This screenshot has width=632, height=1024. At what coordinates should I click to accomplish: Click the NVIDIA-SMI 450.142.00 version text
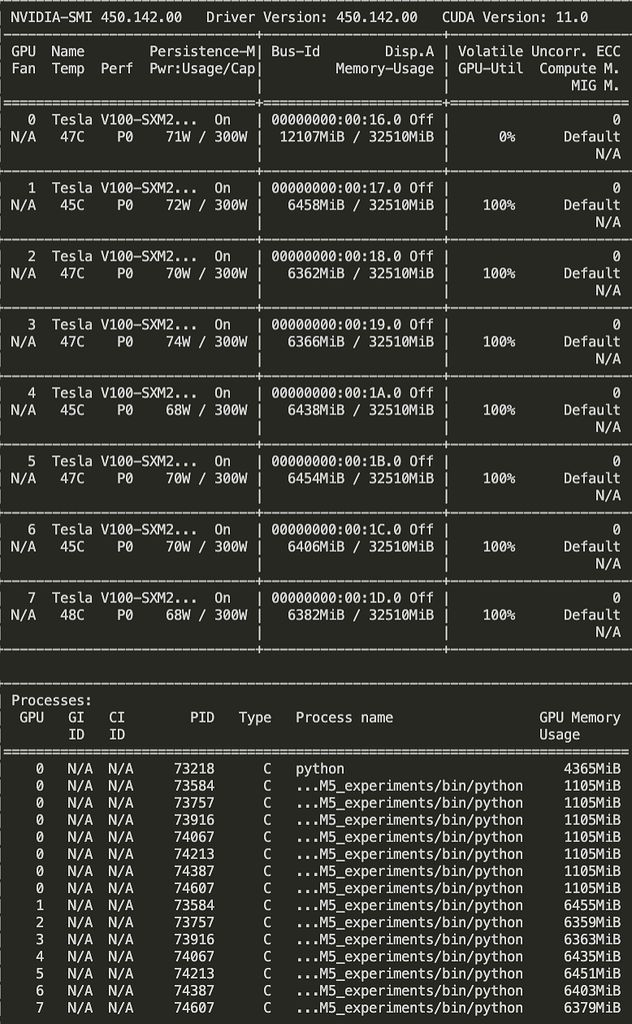pyautogui.click(x=96, y=17)
